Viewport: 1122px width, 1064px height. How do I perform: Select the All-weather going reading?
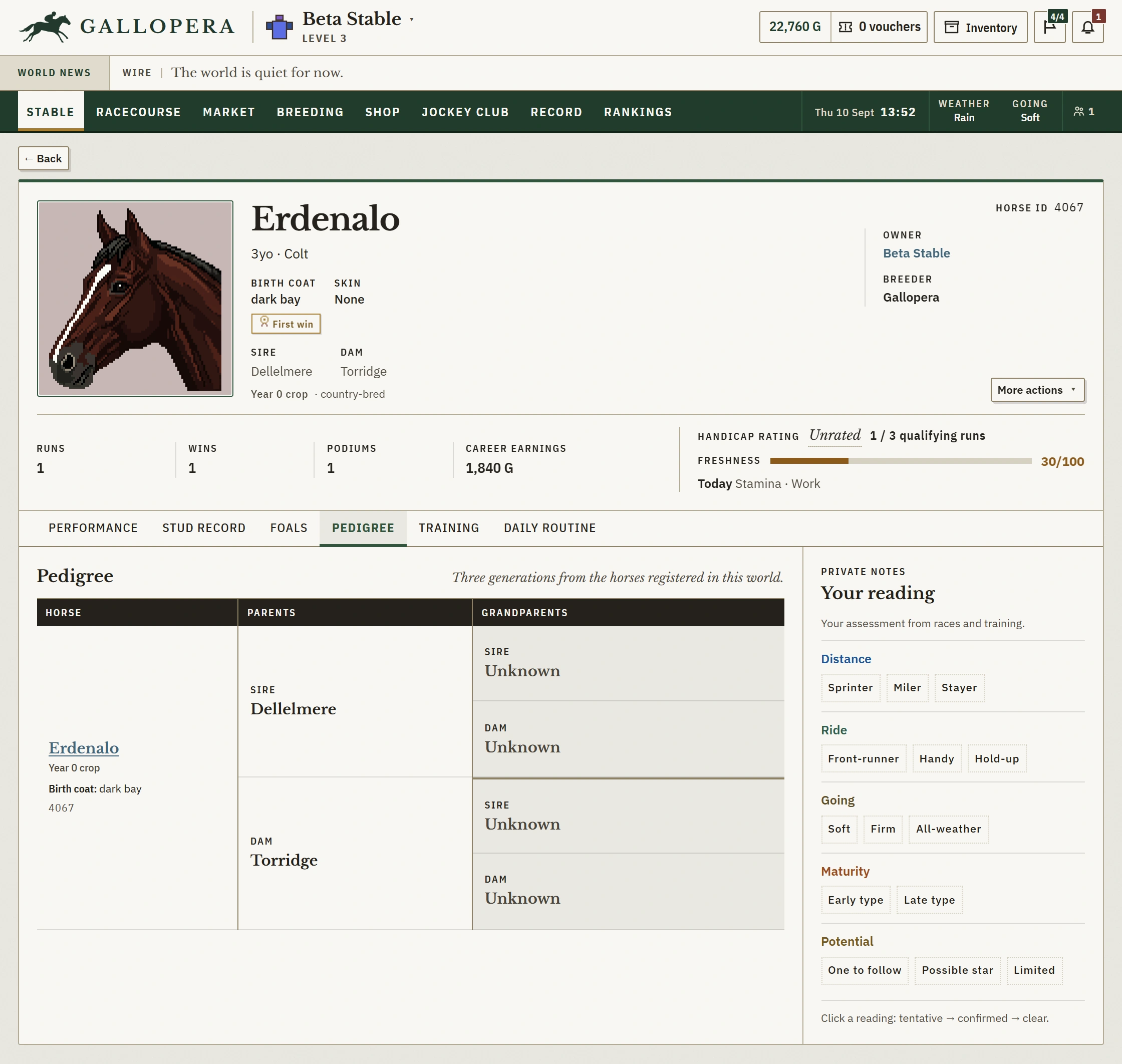click(948, 829)
